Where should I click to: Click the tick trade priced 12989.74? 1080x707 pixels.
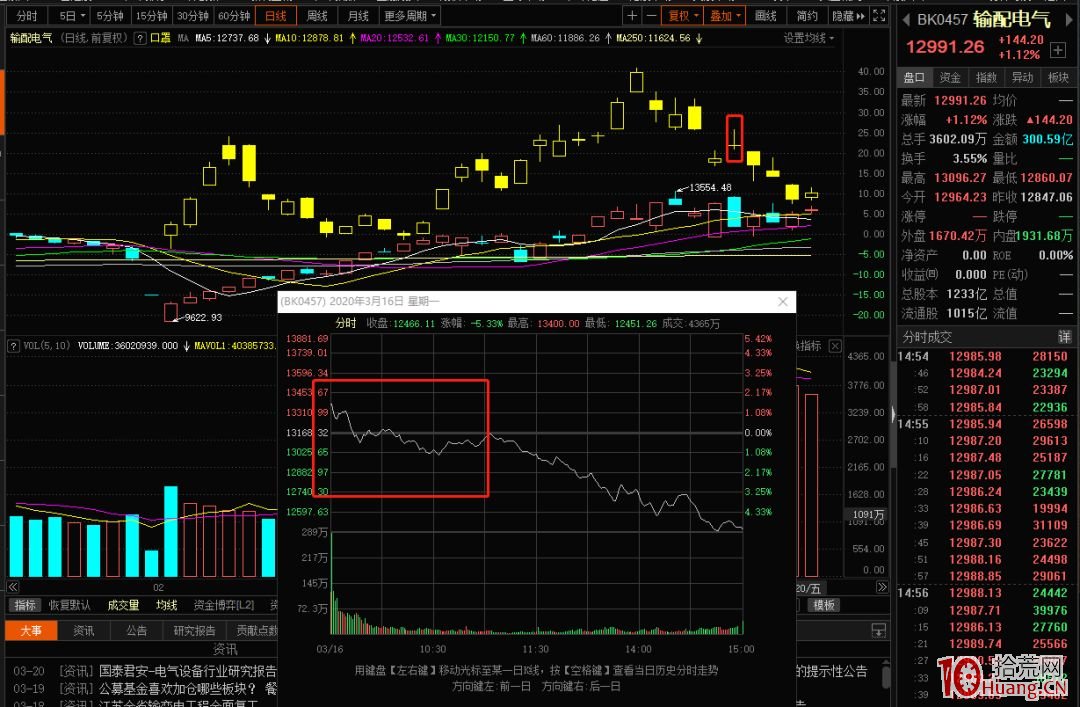(984, 644)
